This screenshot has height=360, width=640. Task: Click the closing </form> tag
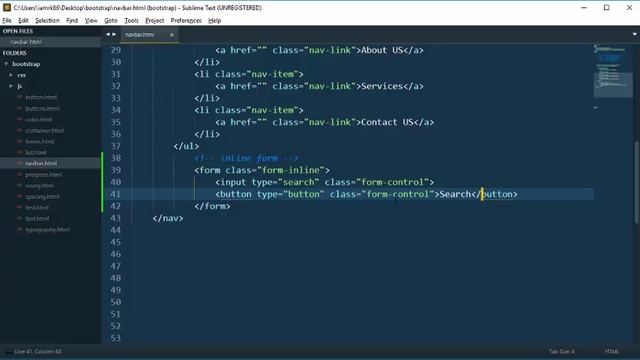click(x=212, y=206)
